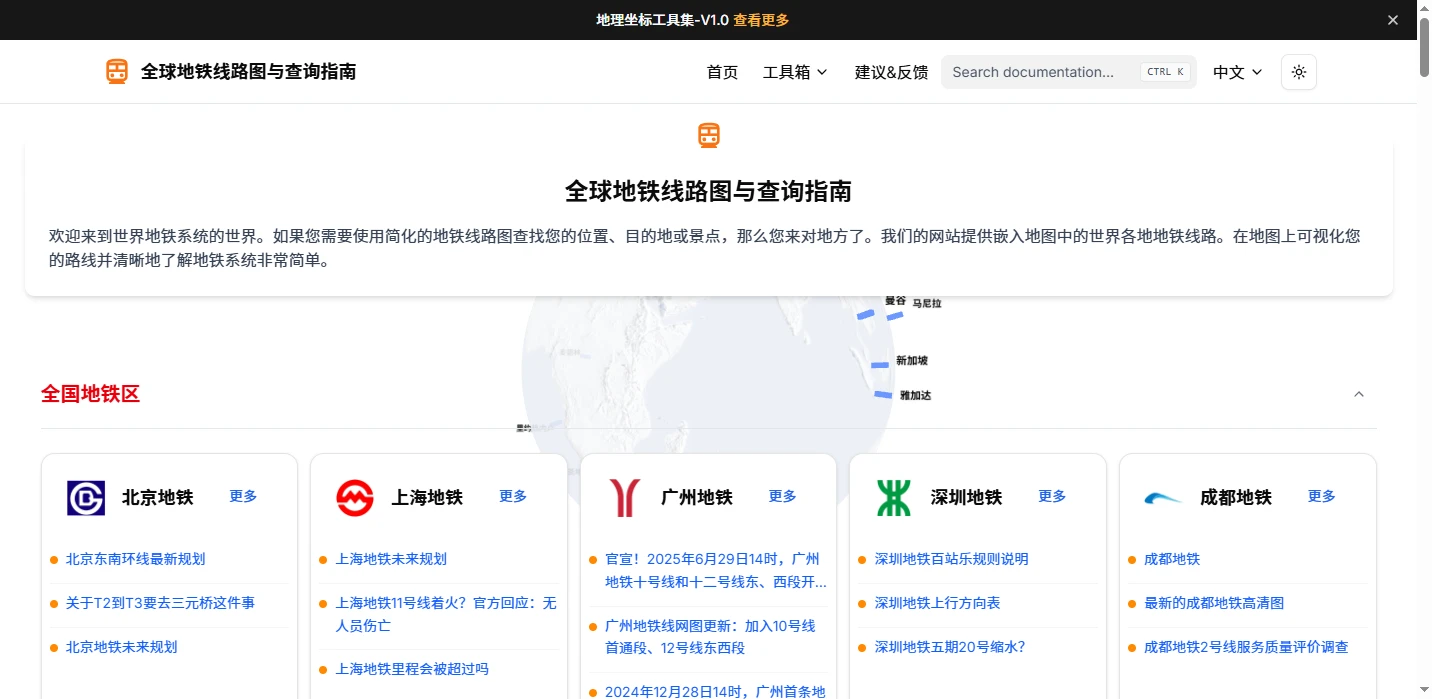
Task: Open the 上海地铁未来规划 article
Action: (391, 559)
